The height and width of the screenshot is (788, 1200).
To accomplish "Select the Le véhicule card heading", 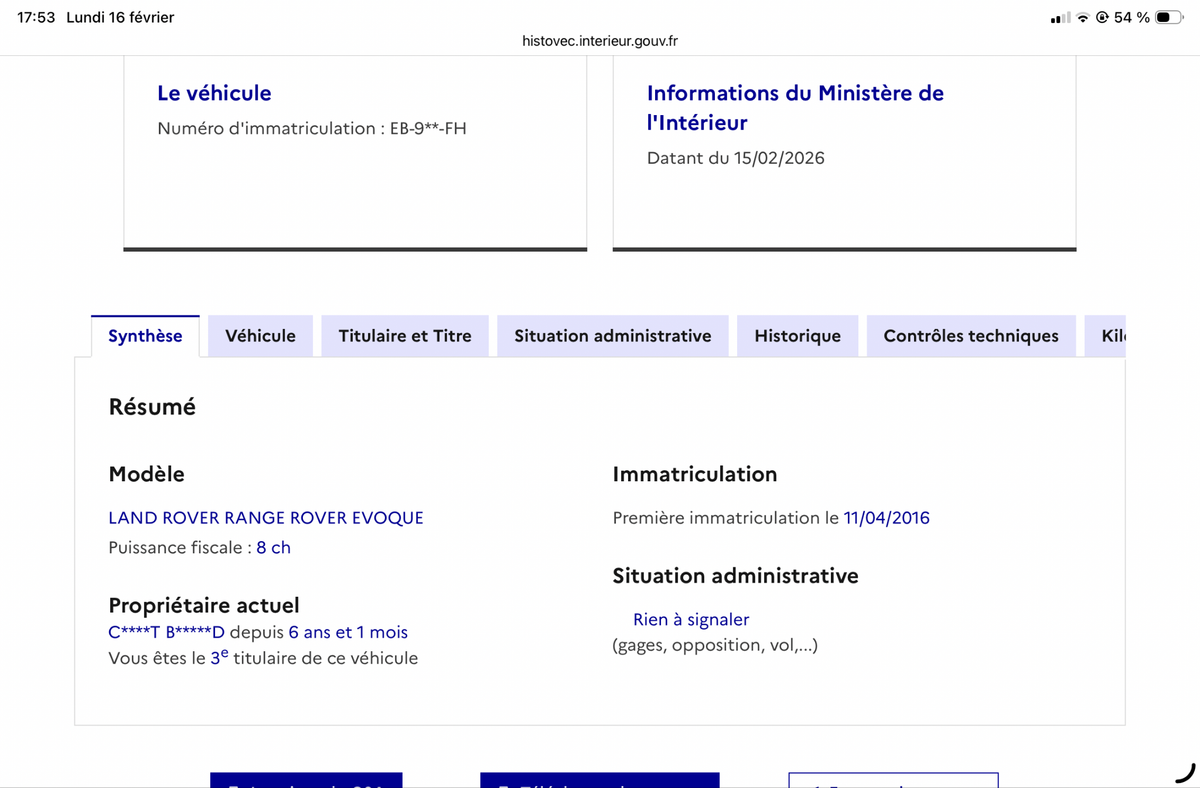I will [x=214, y=93].
